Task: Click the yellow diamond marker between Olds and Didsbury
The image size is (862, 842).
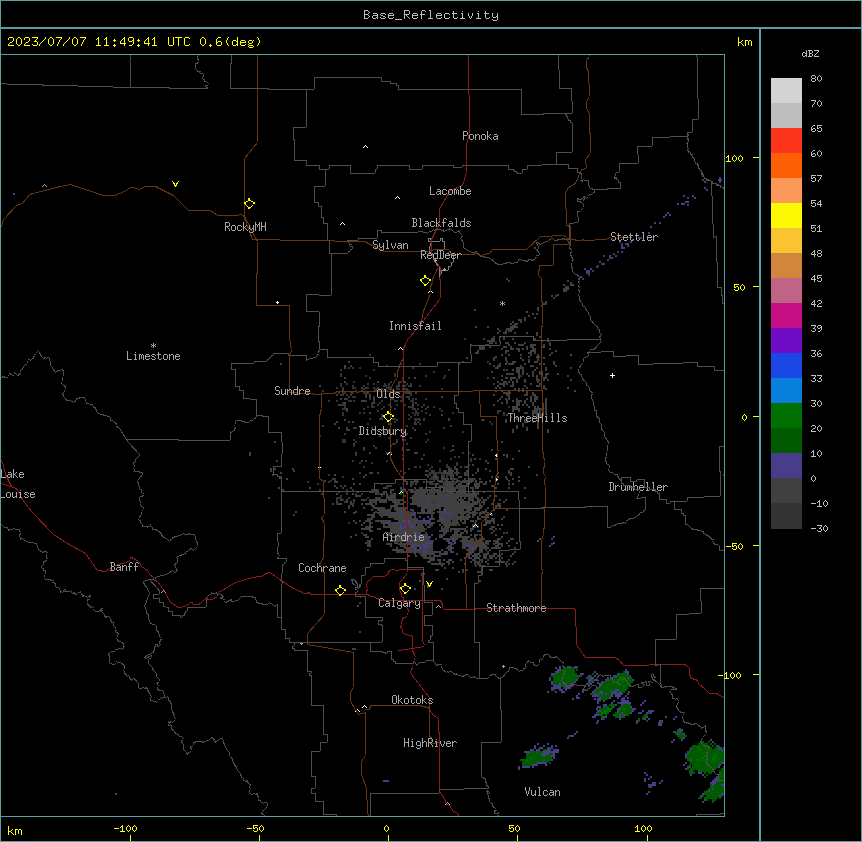Action: pyautogui.click(x=388, y=417)
